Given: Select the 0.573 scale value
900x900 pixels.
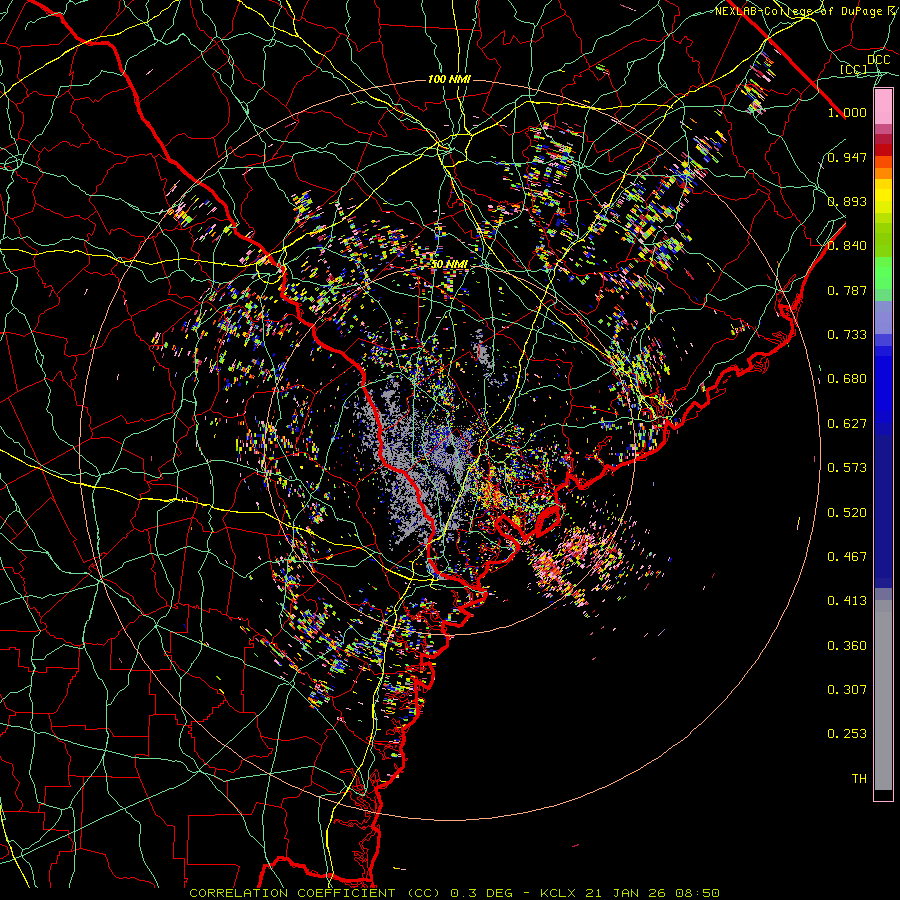Looking at the screenshot, I should [x=847, y=468].
